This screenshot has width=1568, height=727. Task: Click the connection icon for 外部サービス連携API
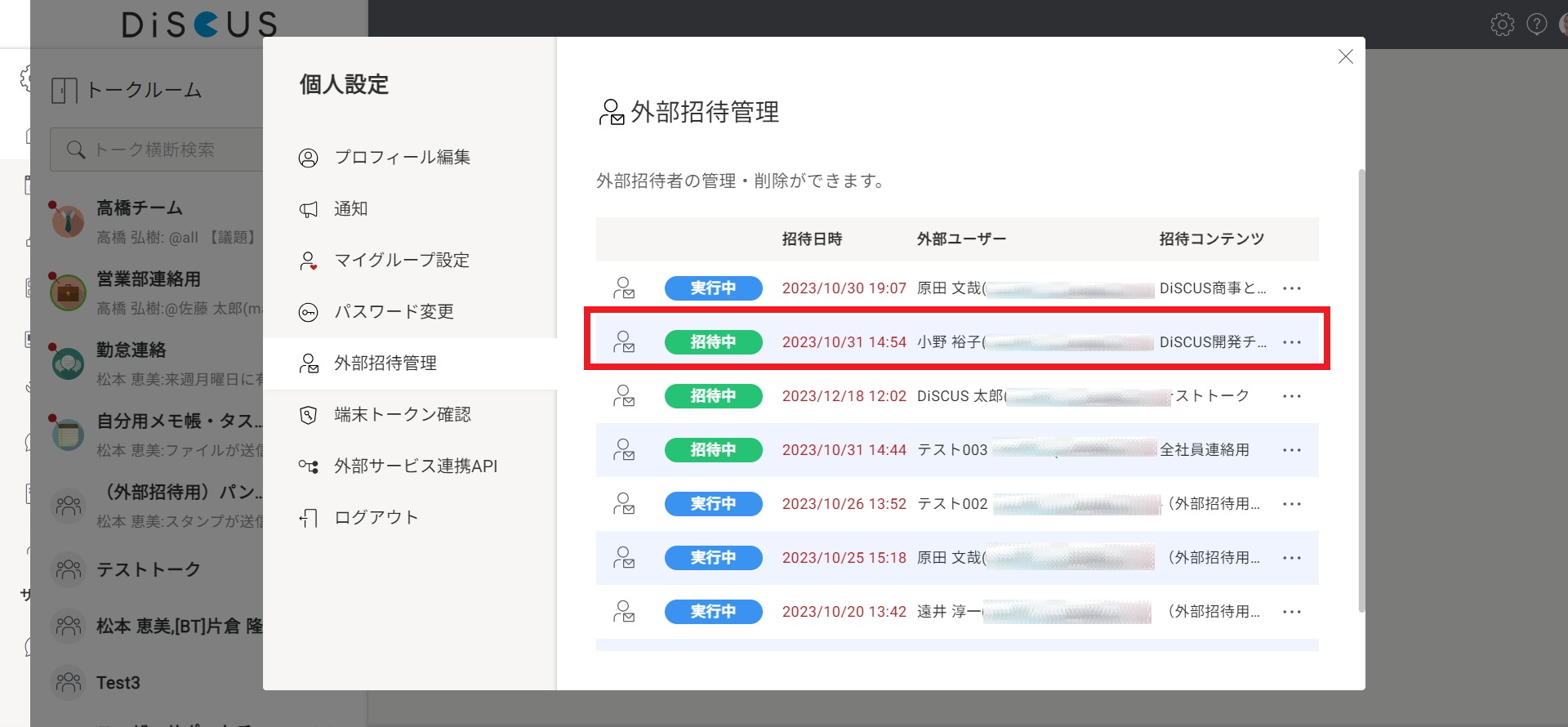pos(308,466)
